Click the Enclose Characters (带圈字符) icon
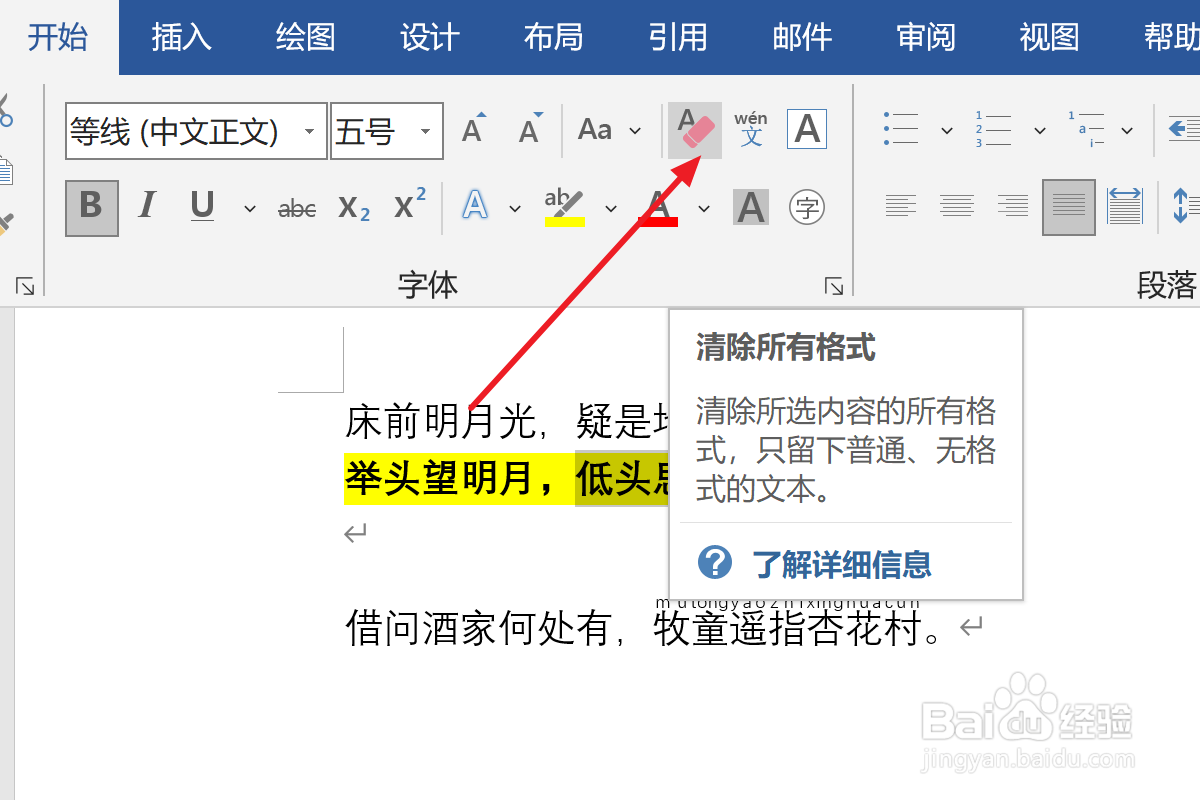This screenshot has width=1200, height=800. (806, 208)
